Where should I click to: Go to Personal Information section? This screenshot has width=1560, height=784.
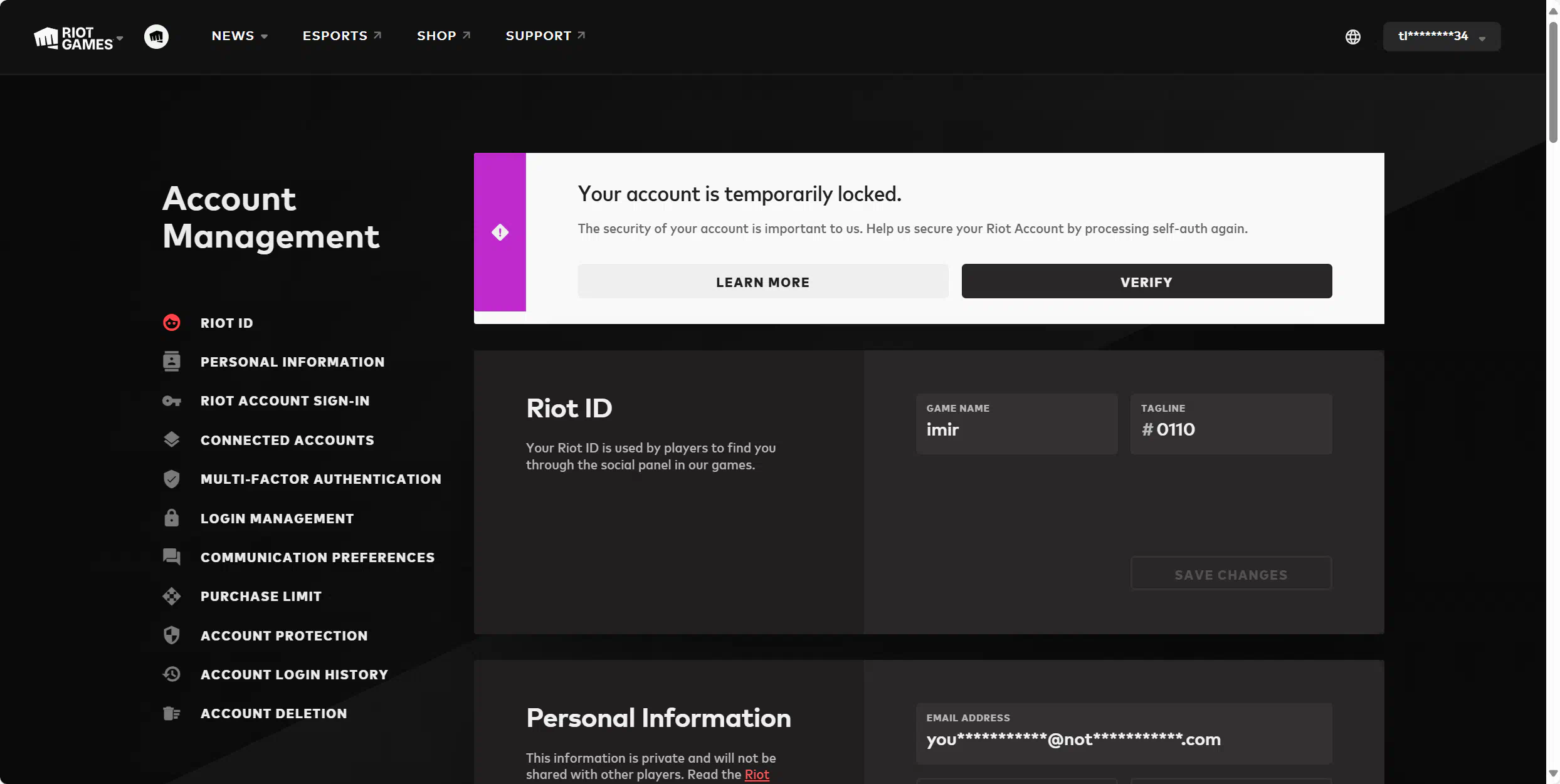click(292, 362)
